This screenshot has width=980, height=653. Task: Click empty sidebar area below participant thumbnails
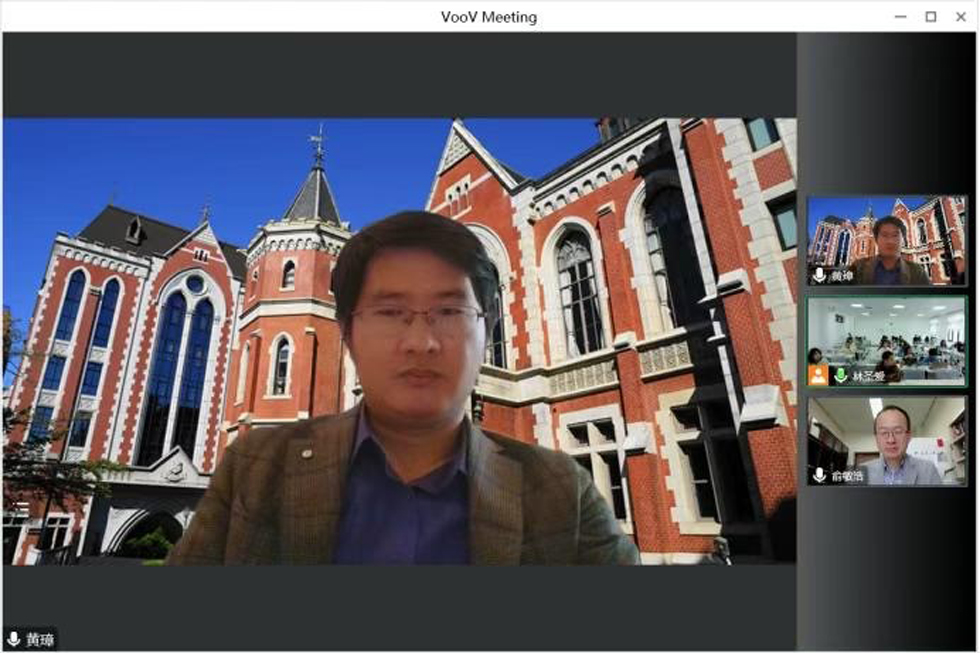click(x=887, y=570)
